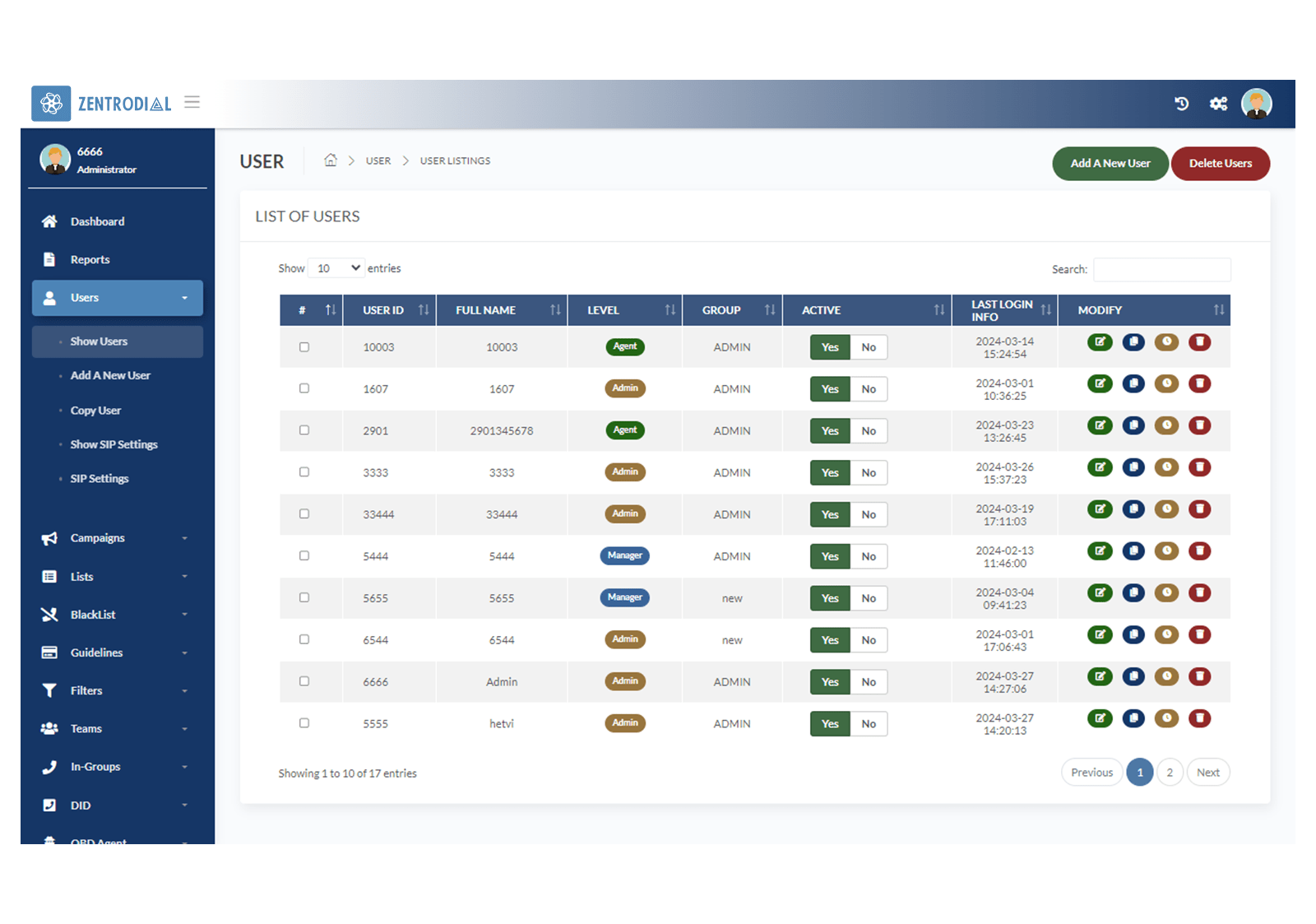Select the checkbox for user 6666 row
The height and width of the screenshot is (924, 1316).
click(x=304, y=681)
